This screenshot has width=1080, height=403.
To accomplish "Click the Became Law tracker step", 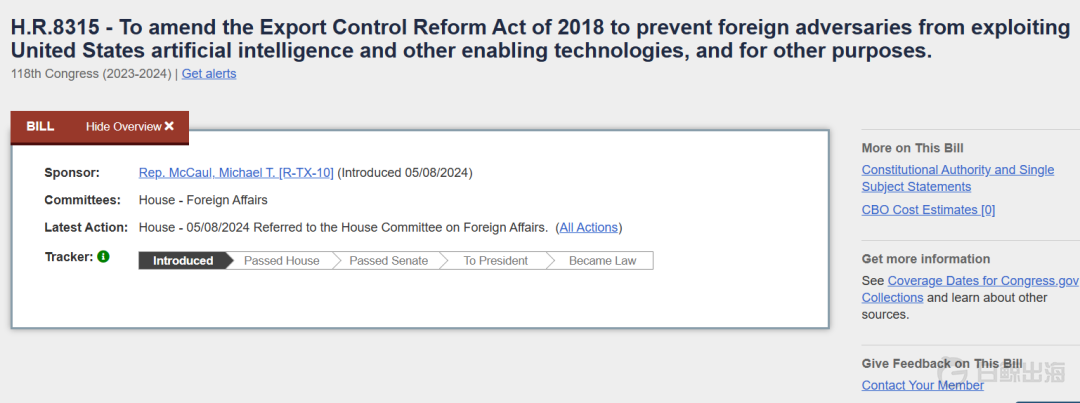I will click(603, 261).
